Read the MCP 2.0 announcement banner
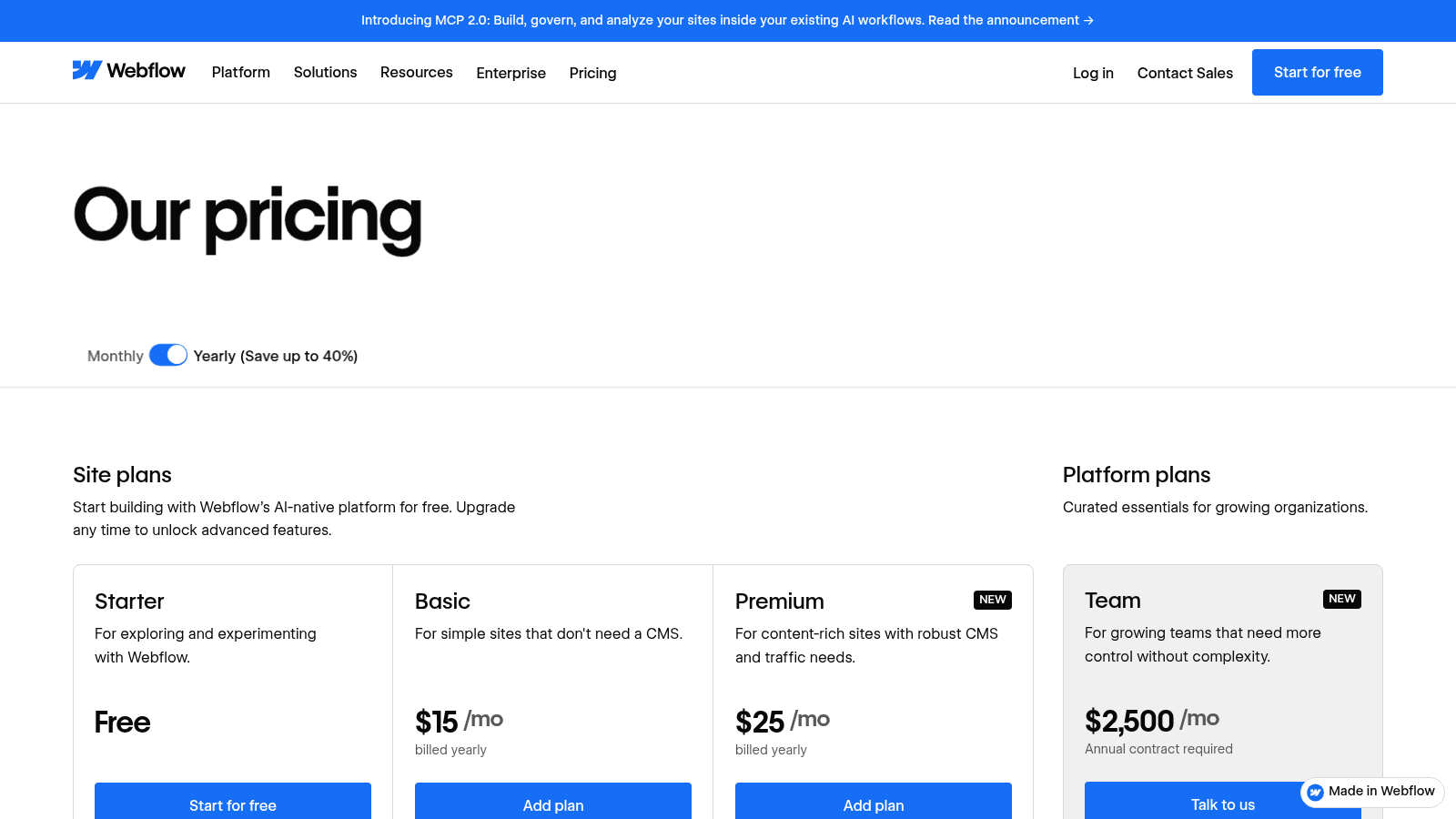The image size is (1456, 819). [727, 20]
